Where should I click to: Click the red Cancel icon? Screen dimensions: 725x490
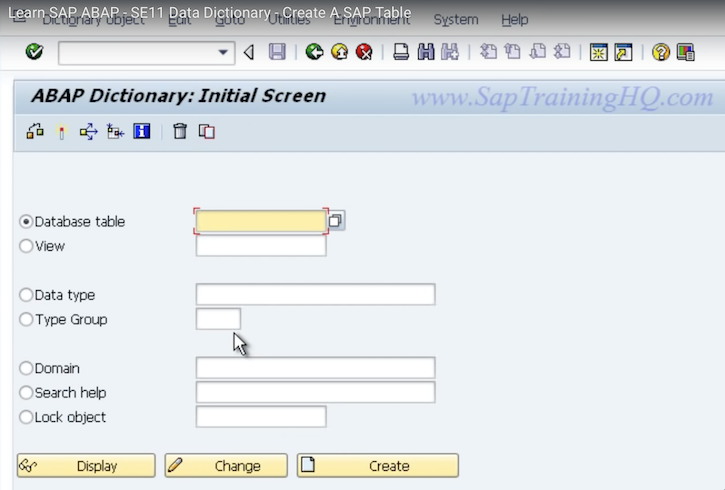[364, 52]
